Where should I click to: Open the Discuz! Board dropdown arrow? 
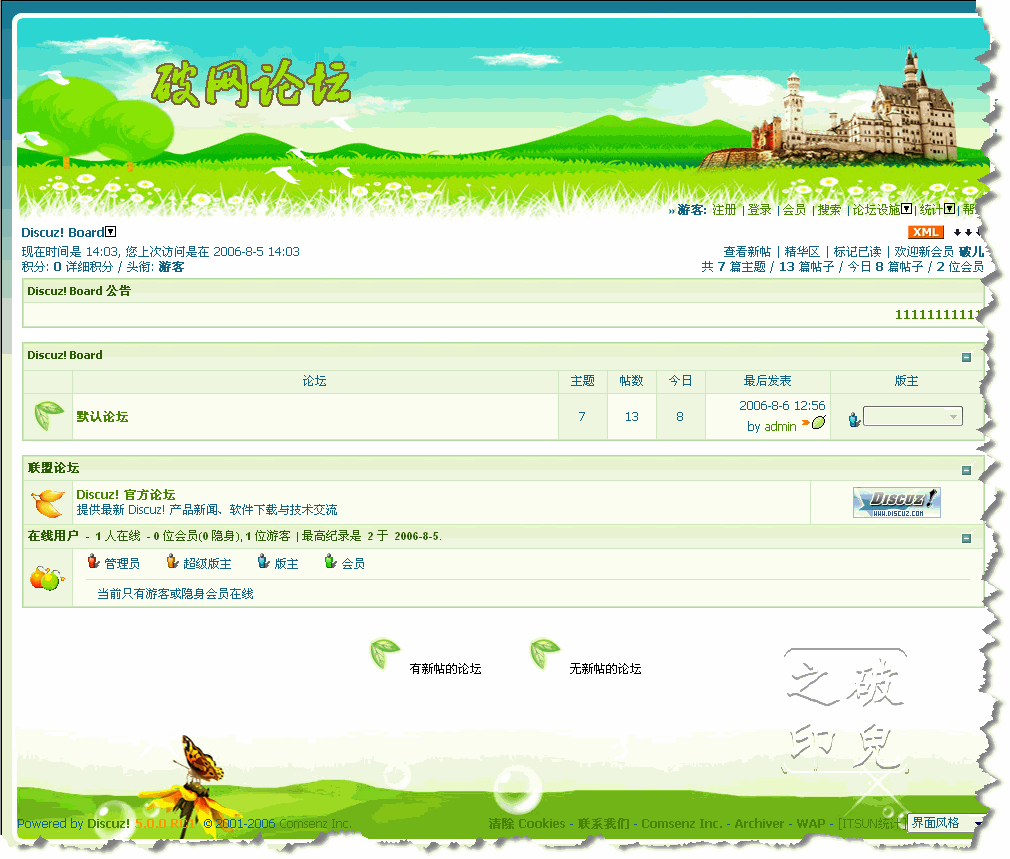111,232
